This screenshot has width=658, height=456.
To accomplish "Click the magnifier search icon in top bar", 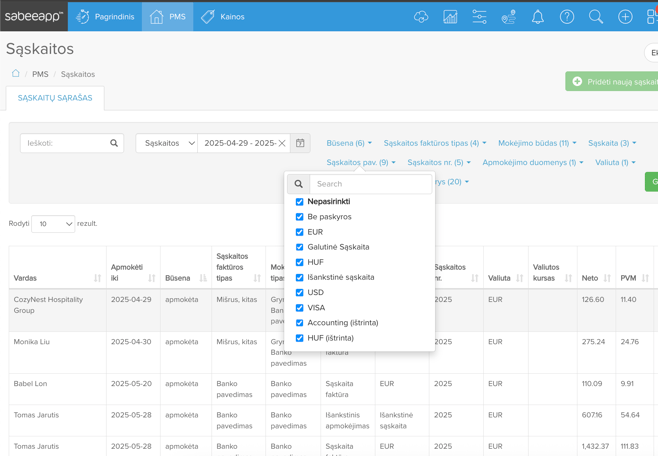I will pyautogui.click(x=596, y=17).
